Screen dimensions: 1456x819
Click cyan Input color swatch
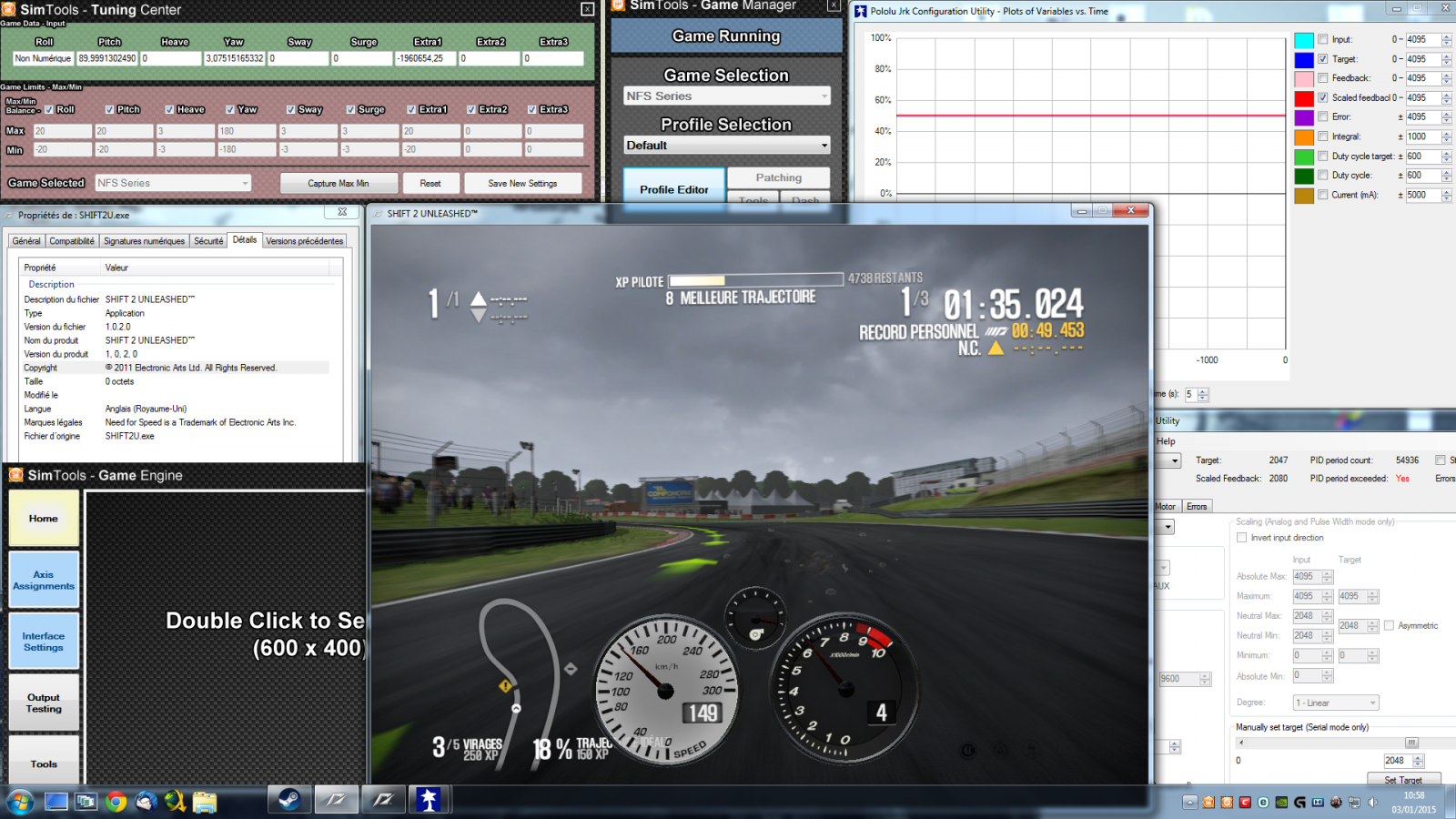[1304, 40]
